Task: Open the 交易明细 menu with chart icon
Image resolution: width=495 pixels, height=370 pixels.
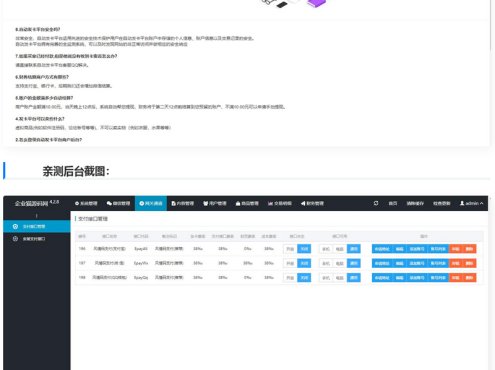Action: [x=280, y=203]
